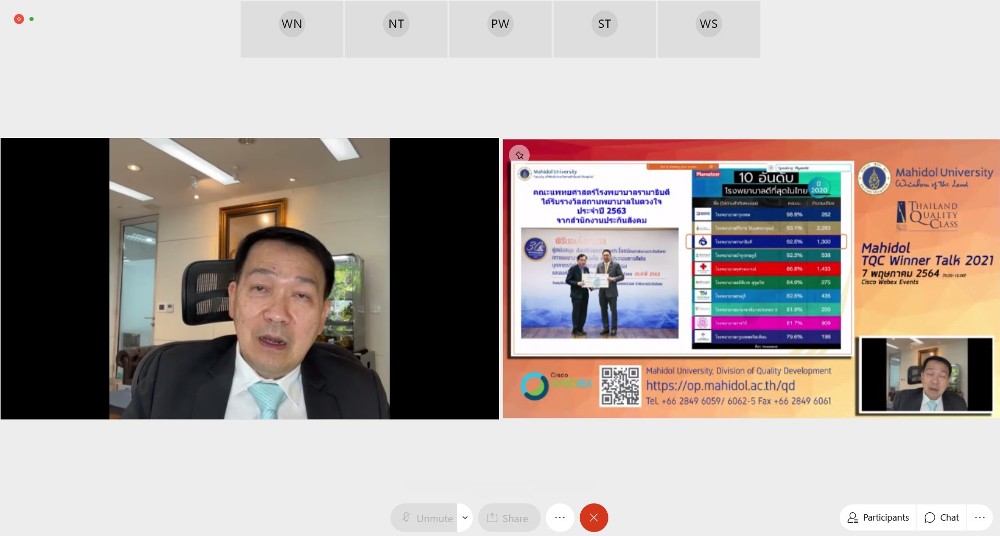
Task: Open panel options ellipsis next to Chat
Action: click(980, 518)
